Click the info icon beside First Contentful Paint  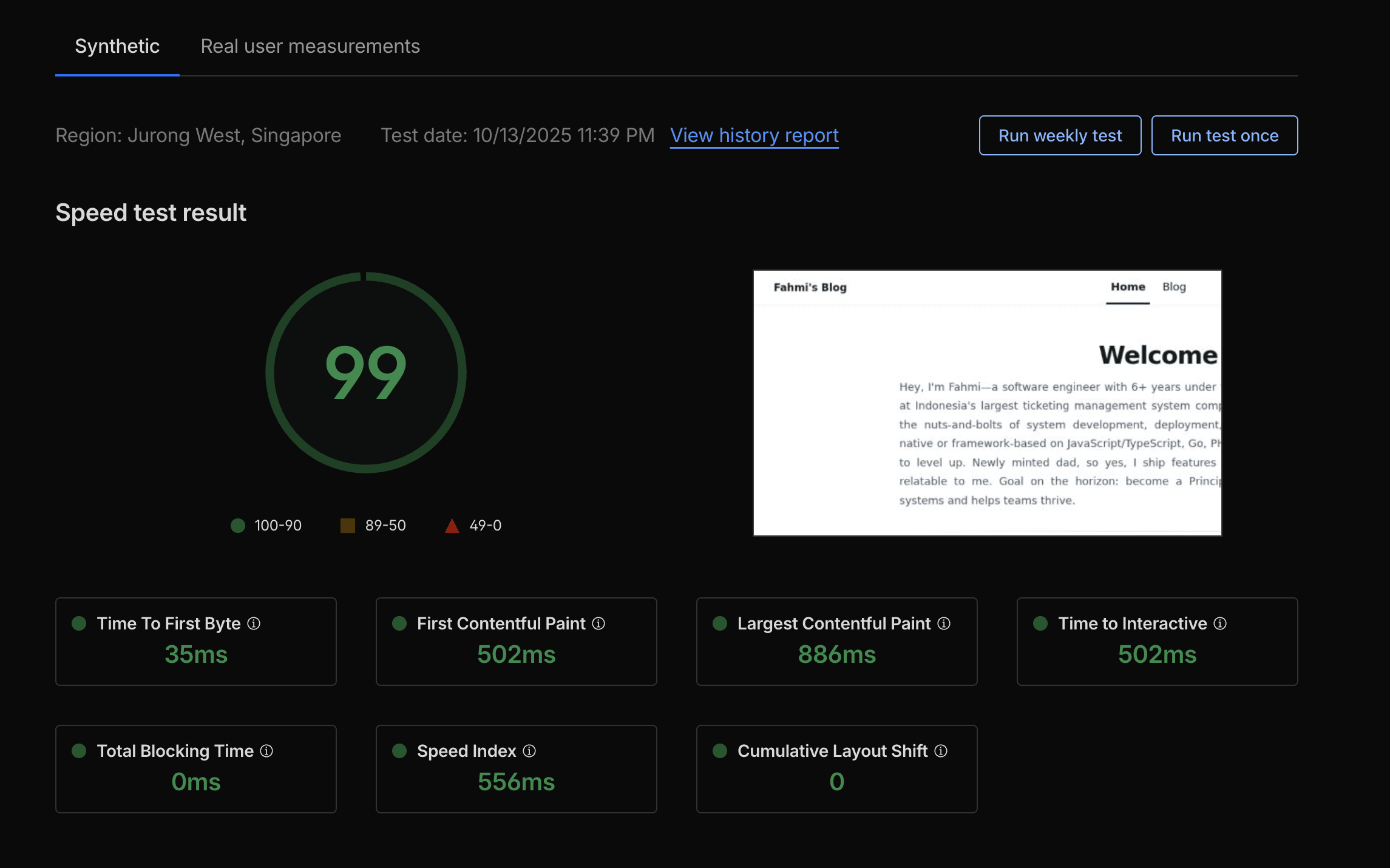[x=598, y=623]
